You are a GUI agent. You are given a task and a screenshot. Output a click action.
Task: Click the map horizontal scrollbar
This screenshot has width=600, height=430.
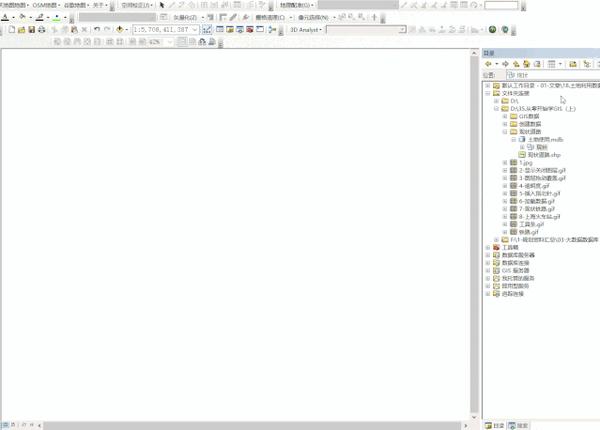tap(252, 425)
